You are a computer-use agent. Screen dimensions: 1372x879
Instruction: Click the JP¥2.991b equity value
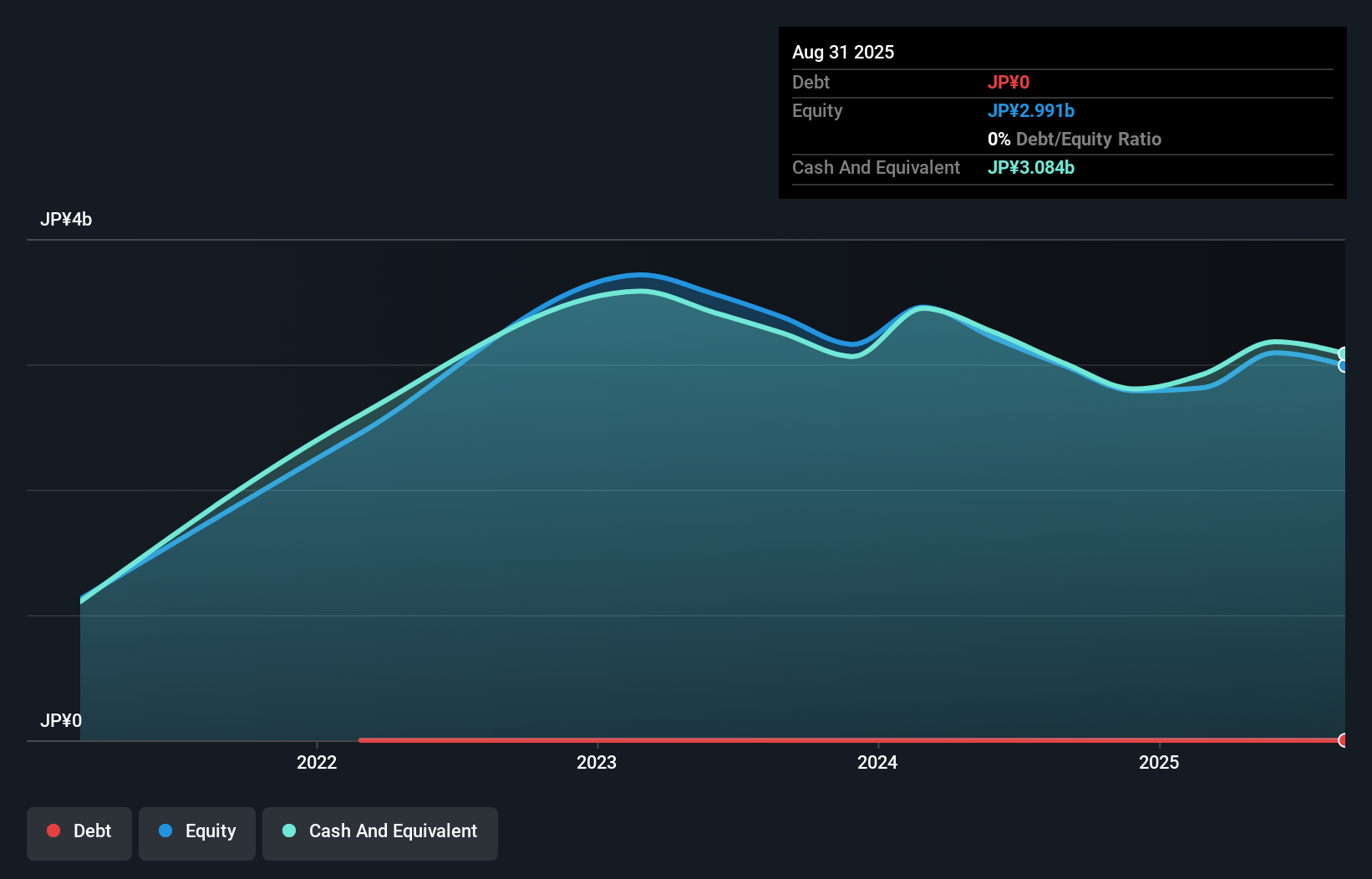pos(1031,110)
